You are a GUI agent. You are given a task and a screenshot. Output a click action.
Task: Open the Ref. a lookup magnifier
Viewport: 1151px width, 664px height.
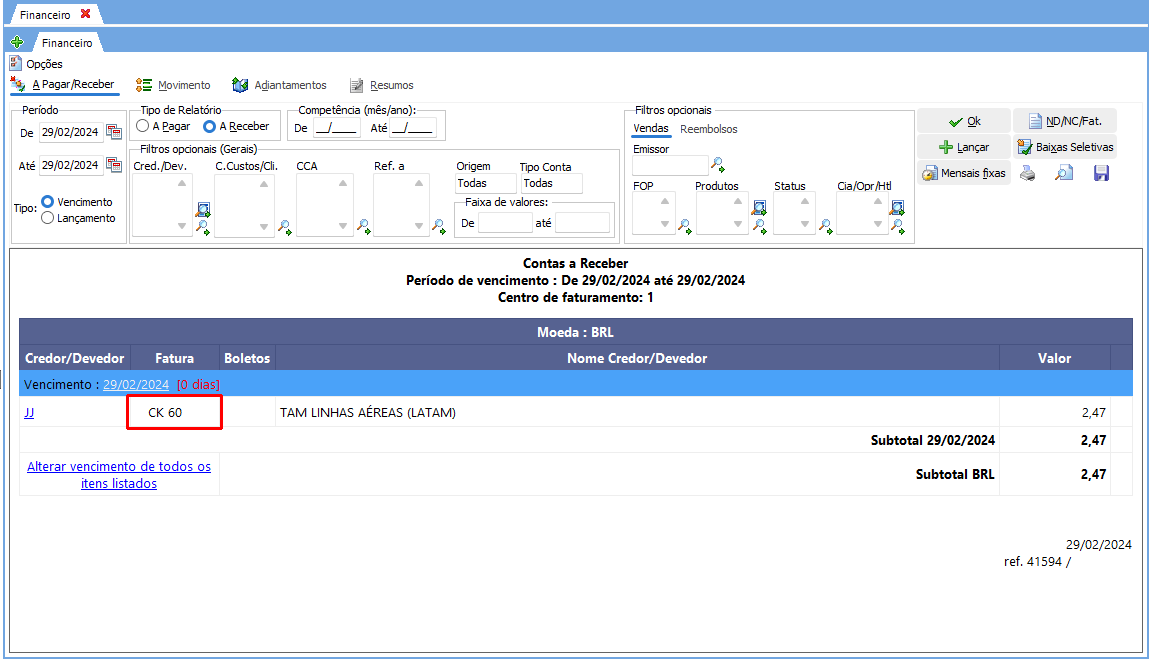point(439,227)
